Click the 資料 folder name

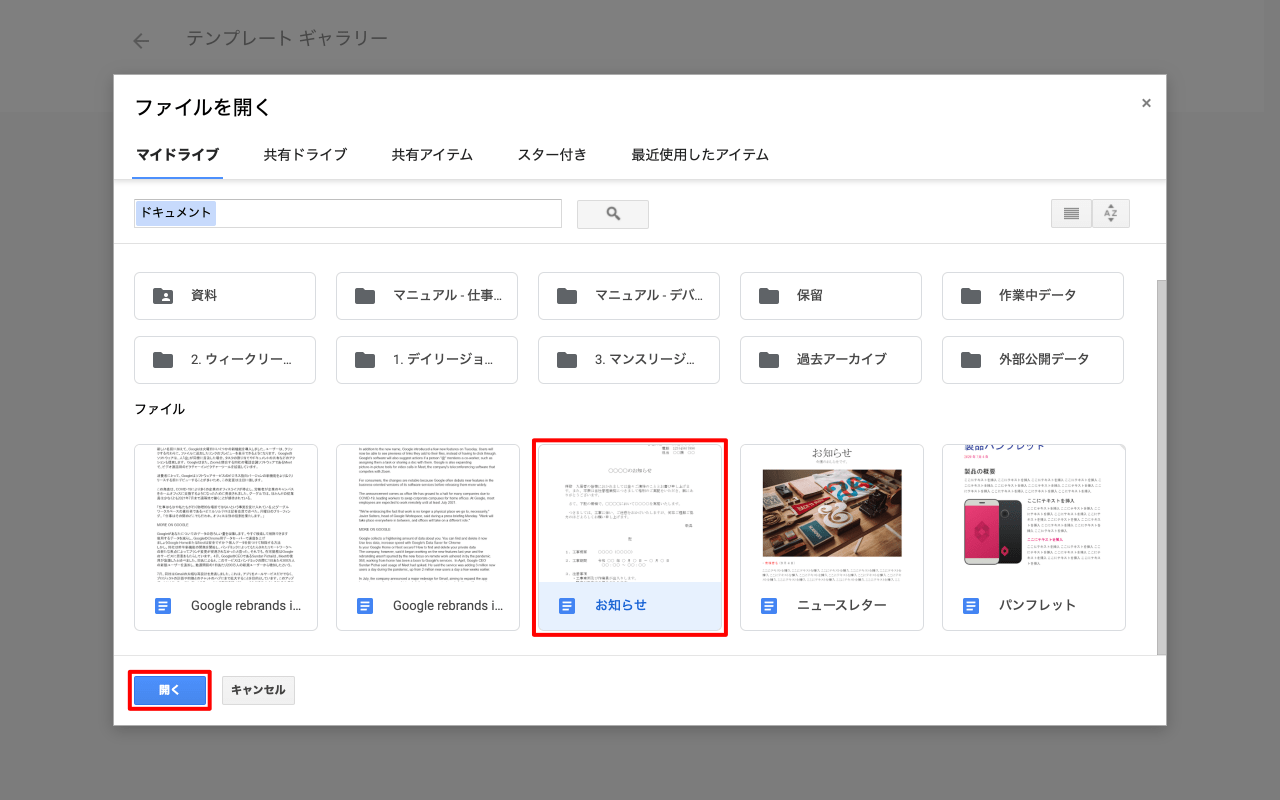pos(204,296)
